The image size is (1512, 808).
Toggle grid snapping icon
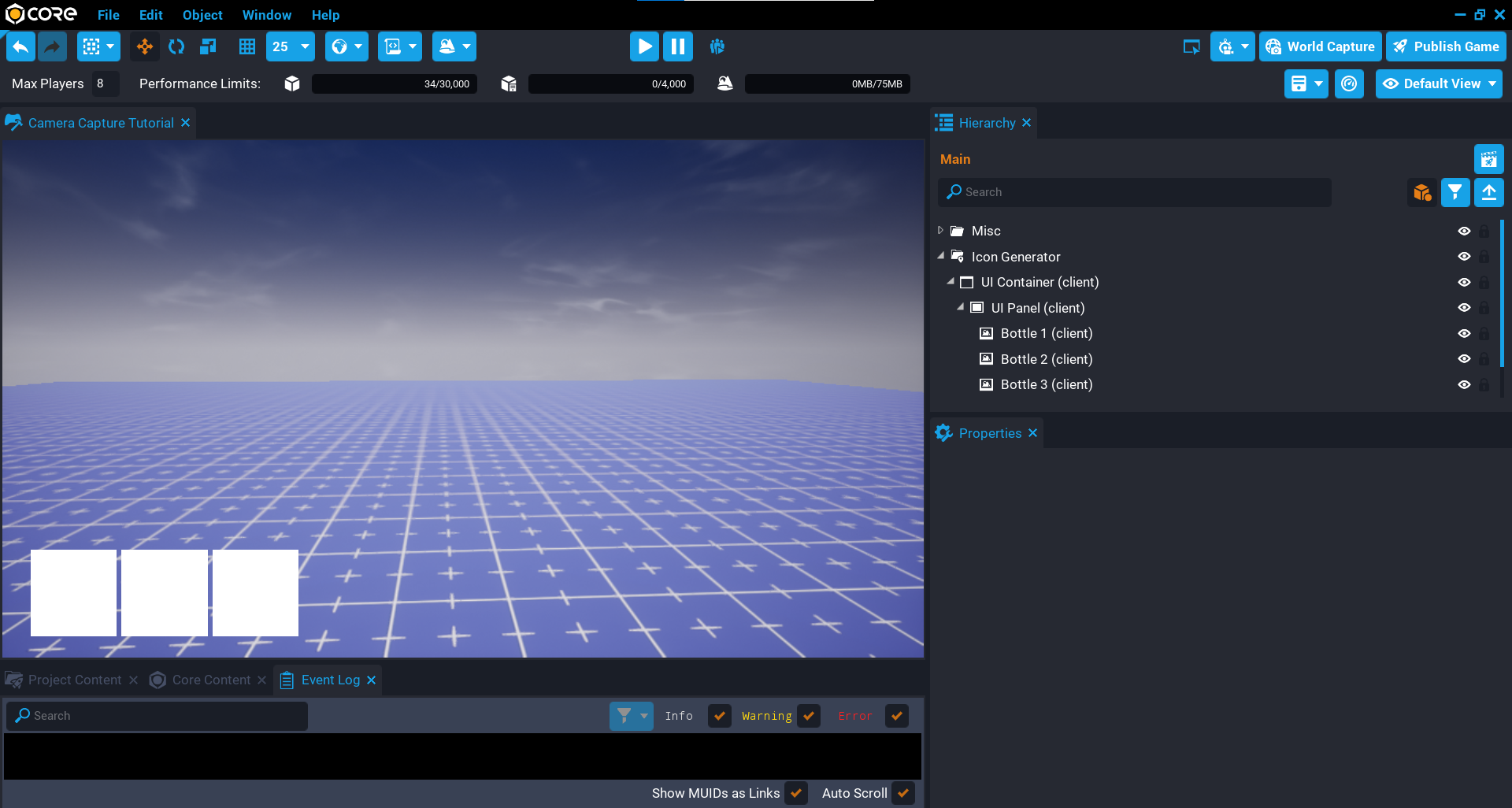point(247,46)
